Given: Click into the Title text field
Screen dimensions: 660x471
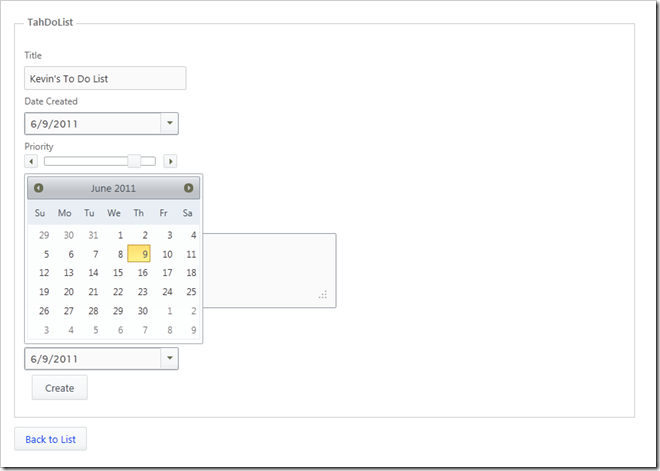Looking at the screenshot, I should (105, 78).
